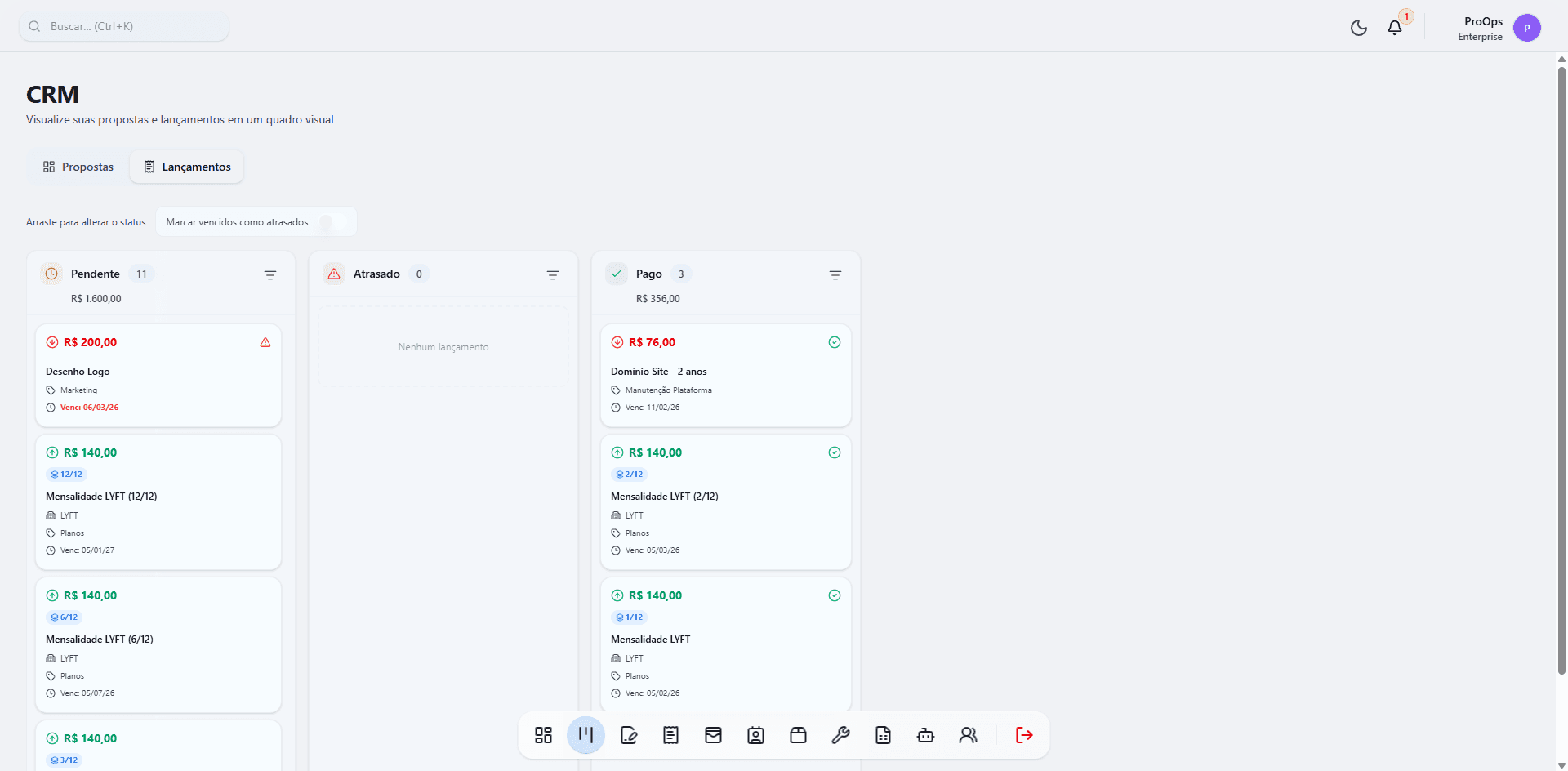Select the Kanban board view icon

[x=586, y=735]
